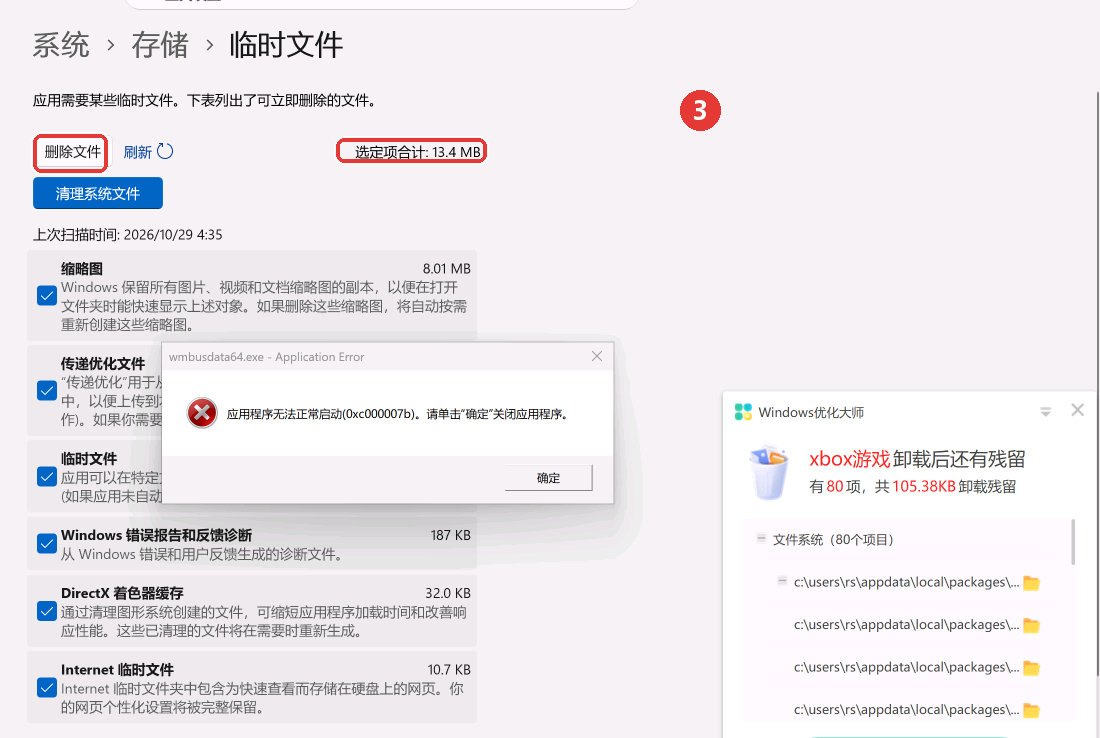Click the 8.01 MB size of 缩略图
The width and height of the screenshot is (1100, 738).
446,269
